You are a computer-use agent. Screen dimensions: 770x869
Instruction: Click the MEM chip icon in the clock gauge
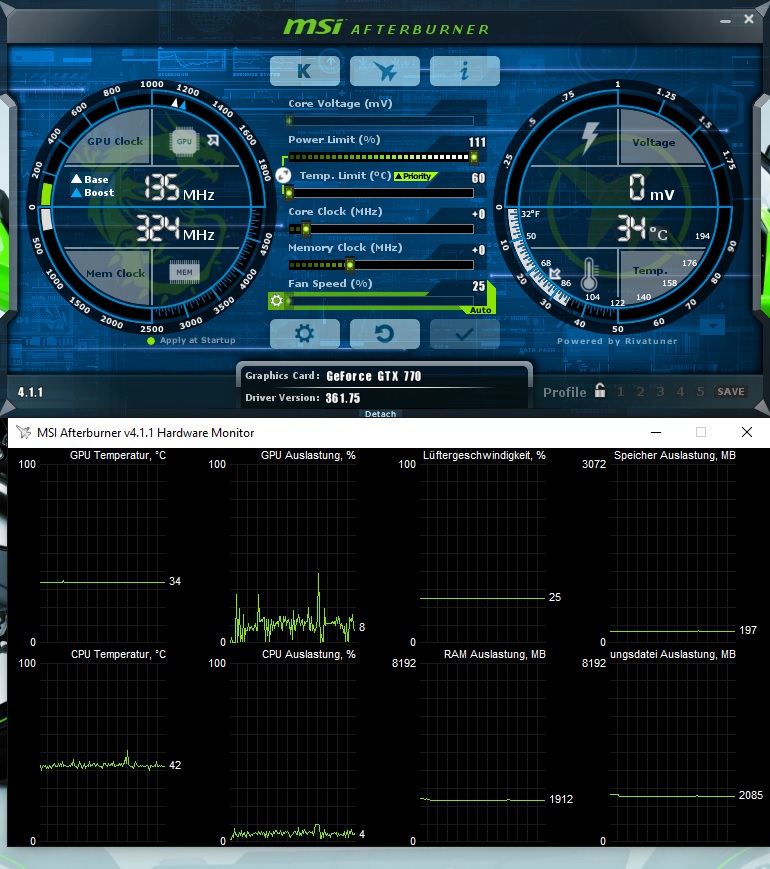point(184,272)
